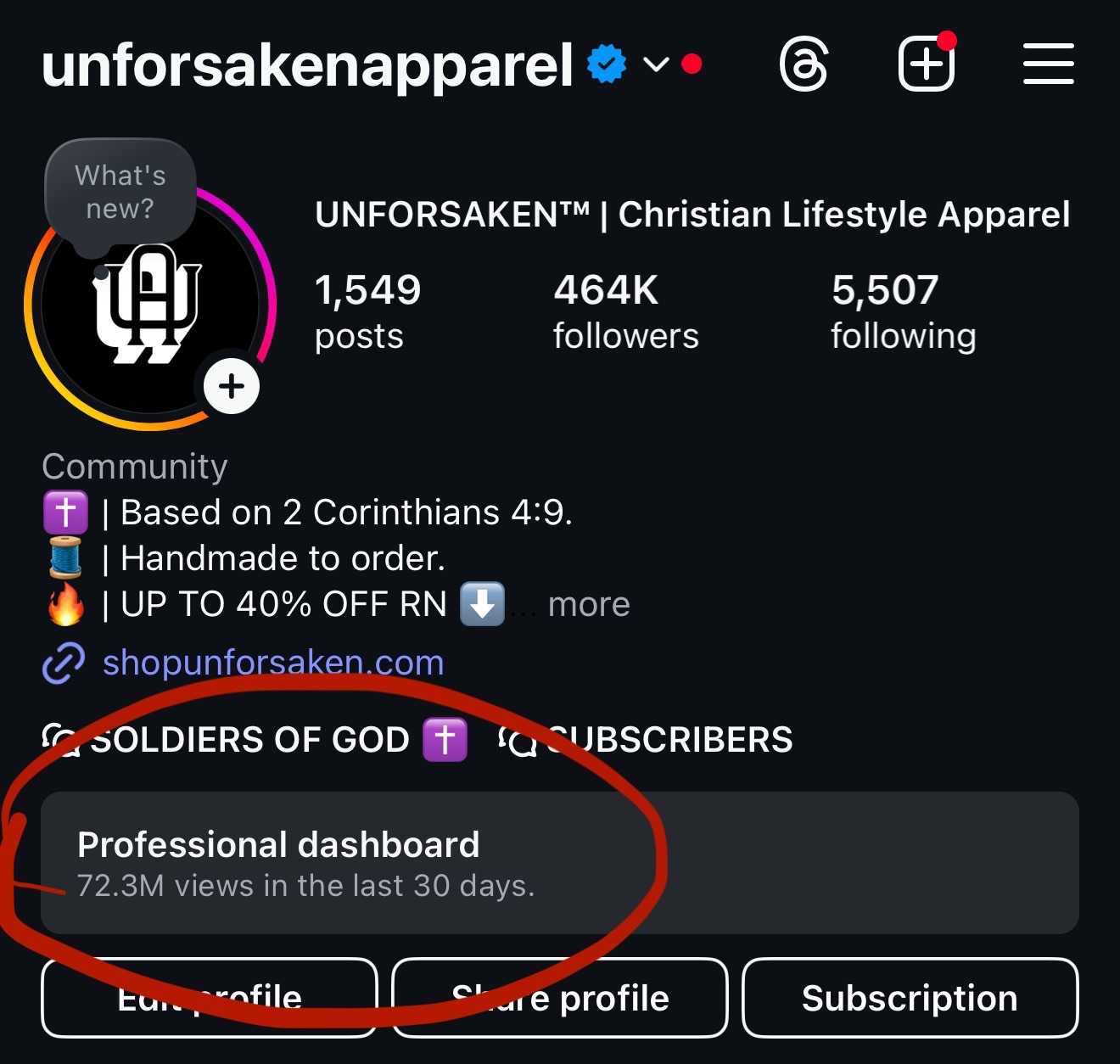Tap the link chain icon
This screenshot has width=1120, height=1064.
[64, 663]
